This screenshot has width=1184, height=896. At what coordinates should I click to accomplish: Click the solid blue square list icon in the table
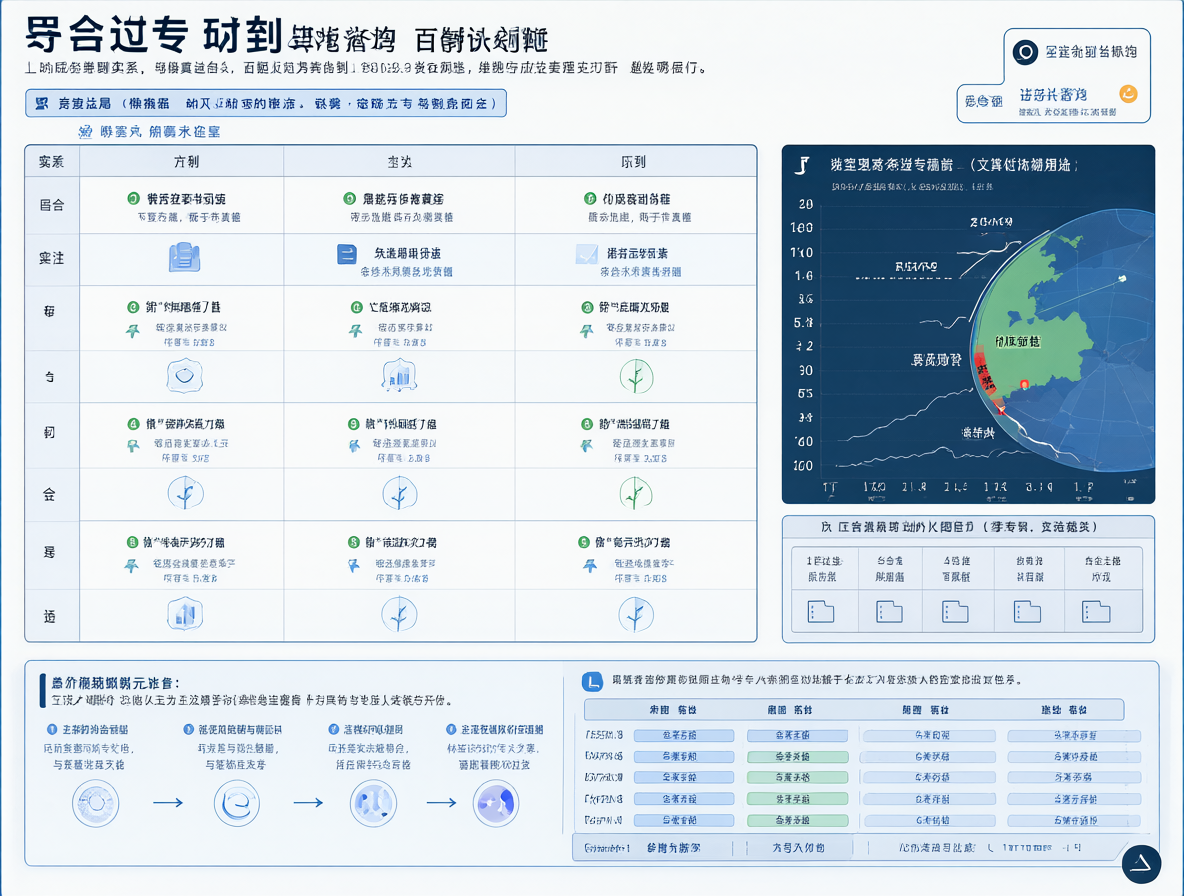[347, 254]
